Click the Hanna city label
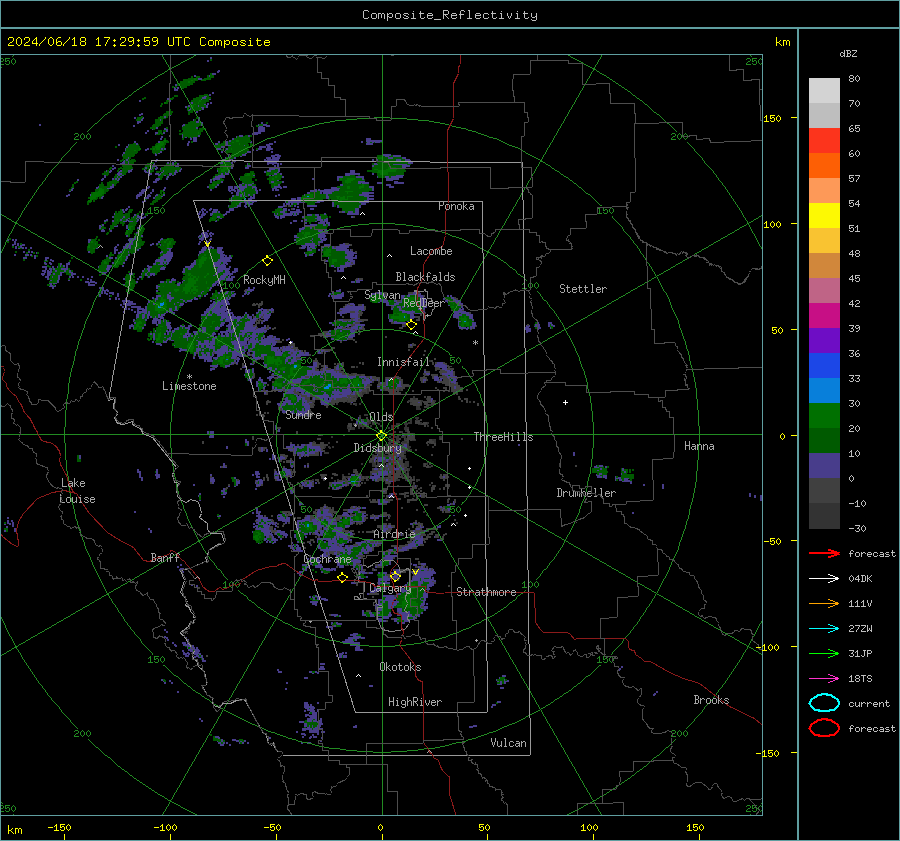 (x=699, y=446)
